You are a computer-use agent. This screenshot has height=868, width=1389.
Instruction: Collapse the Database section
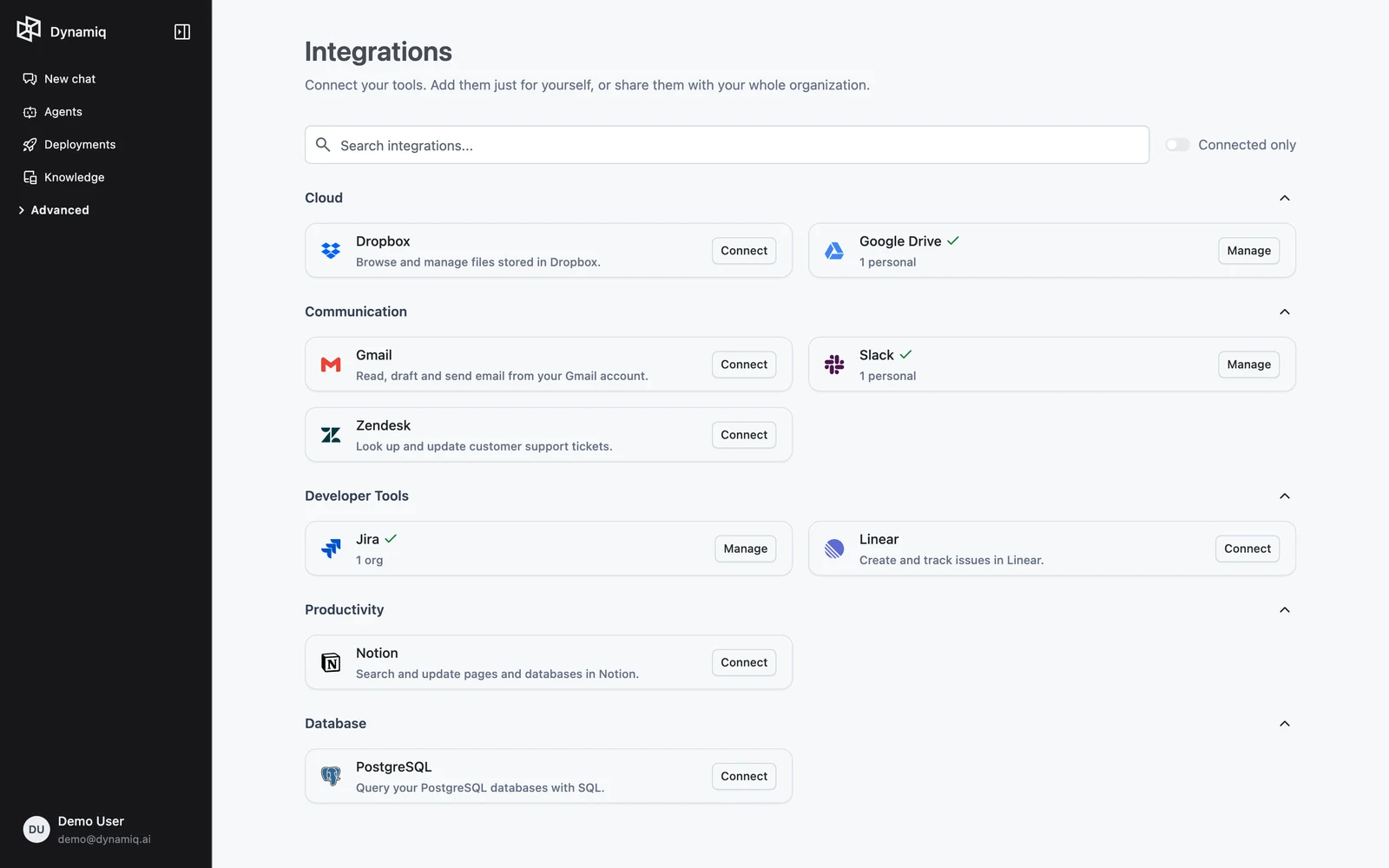1285,723
